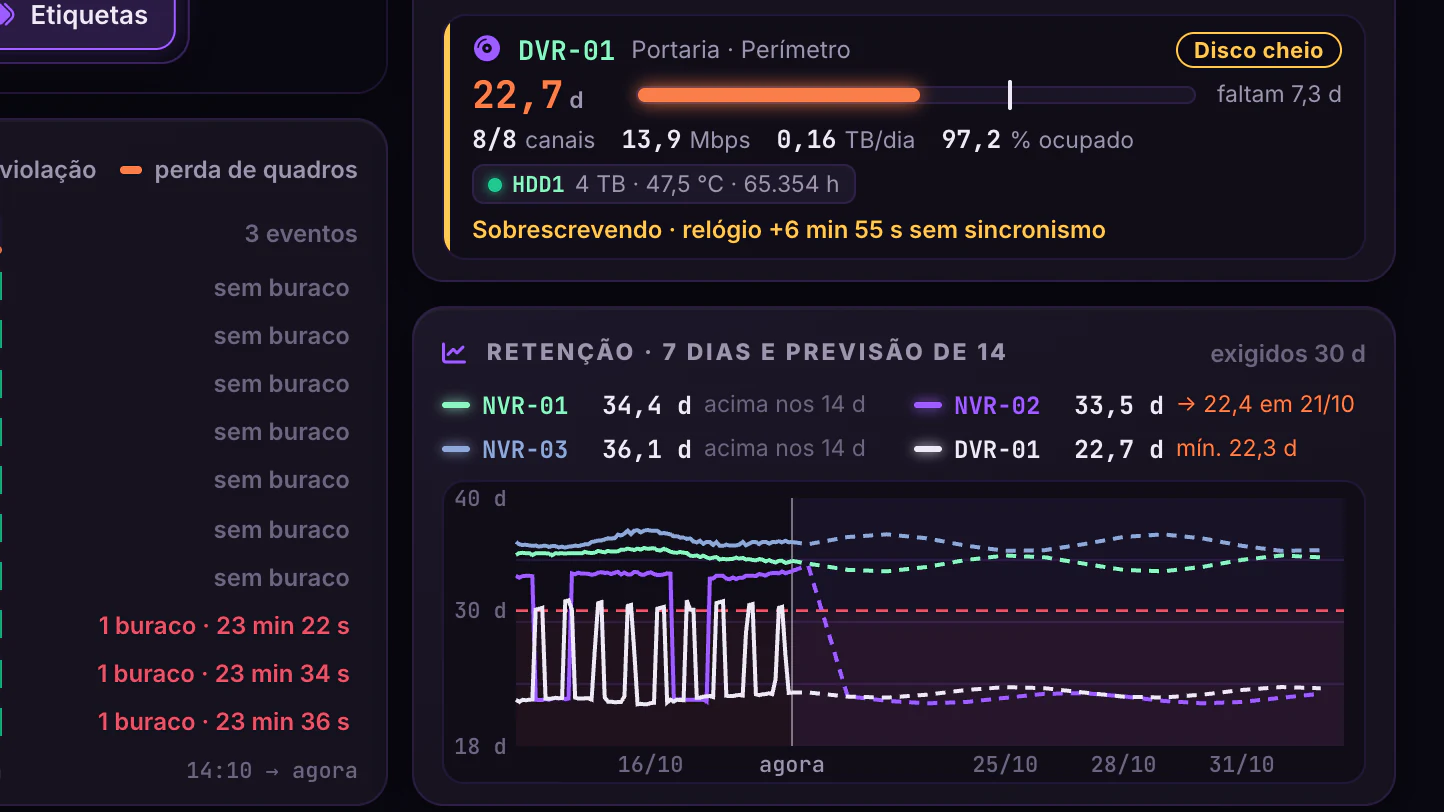Toggle the NVR-02 series in chart legend
The height and width of the screenshot is (812, 1444).
977,405
